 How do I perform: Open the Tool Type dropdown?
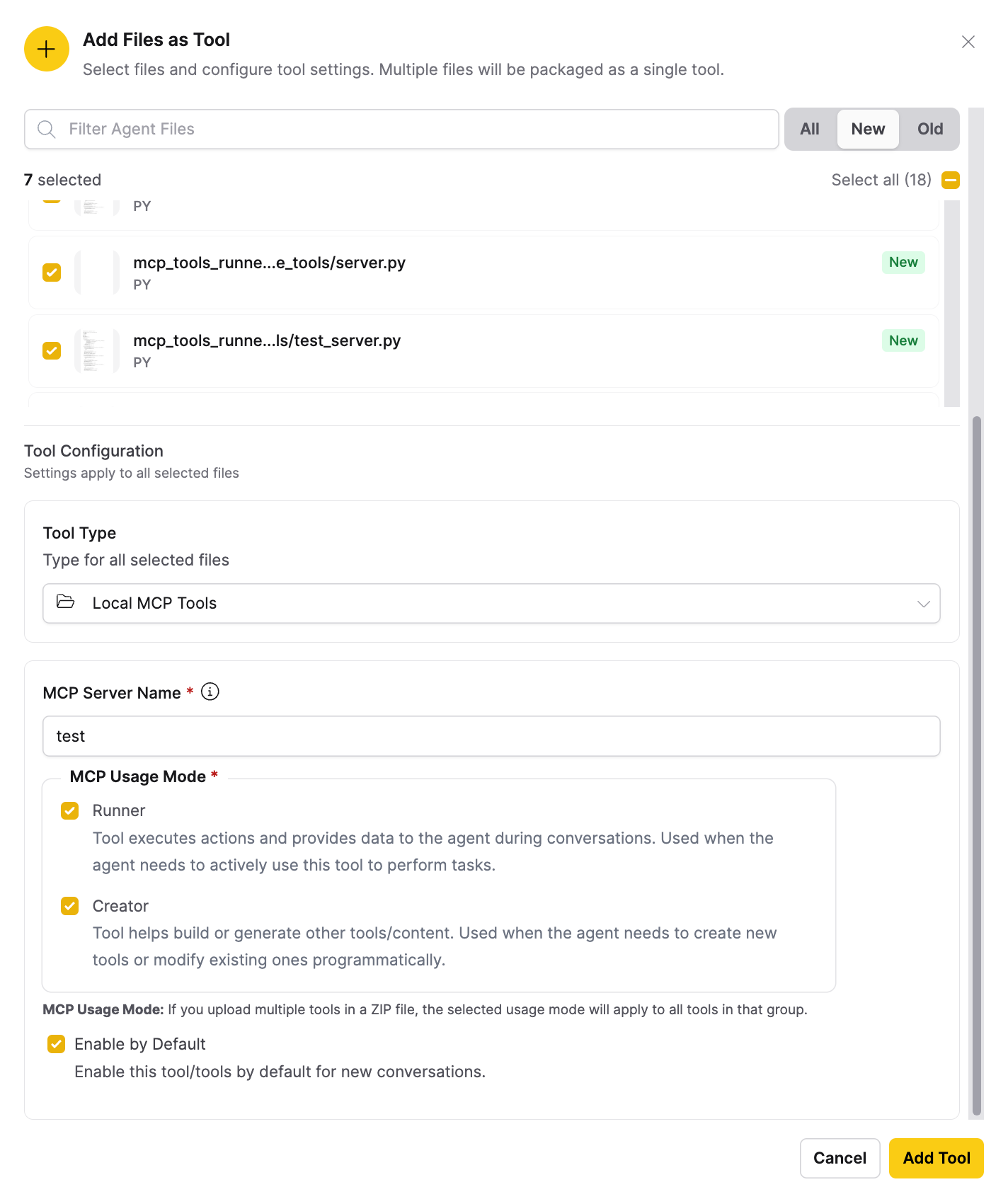point(491,603)
